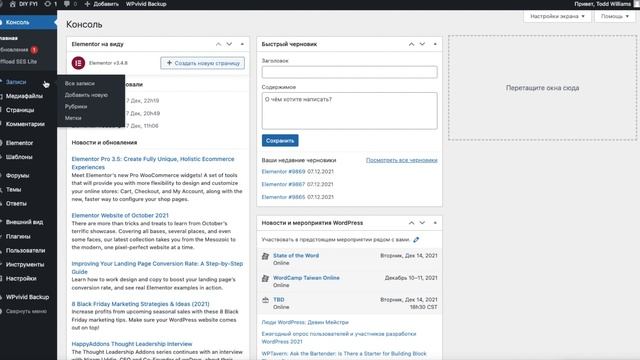
Task: Open WPvivid Backup in sidebar
Action: 28,297
